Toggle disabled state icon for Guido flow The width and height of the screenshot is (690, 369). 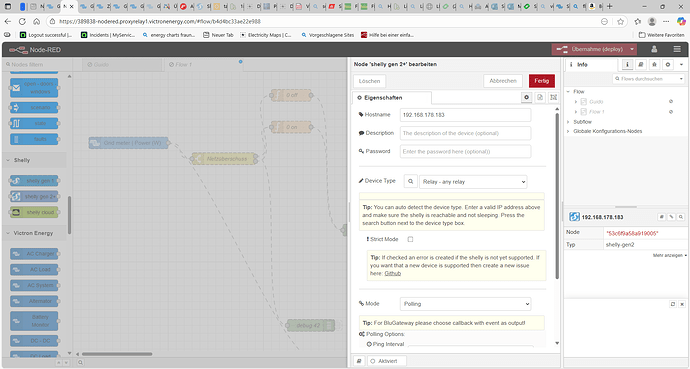coord(671,101)
